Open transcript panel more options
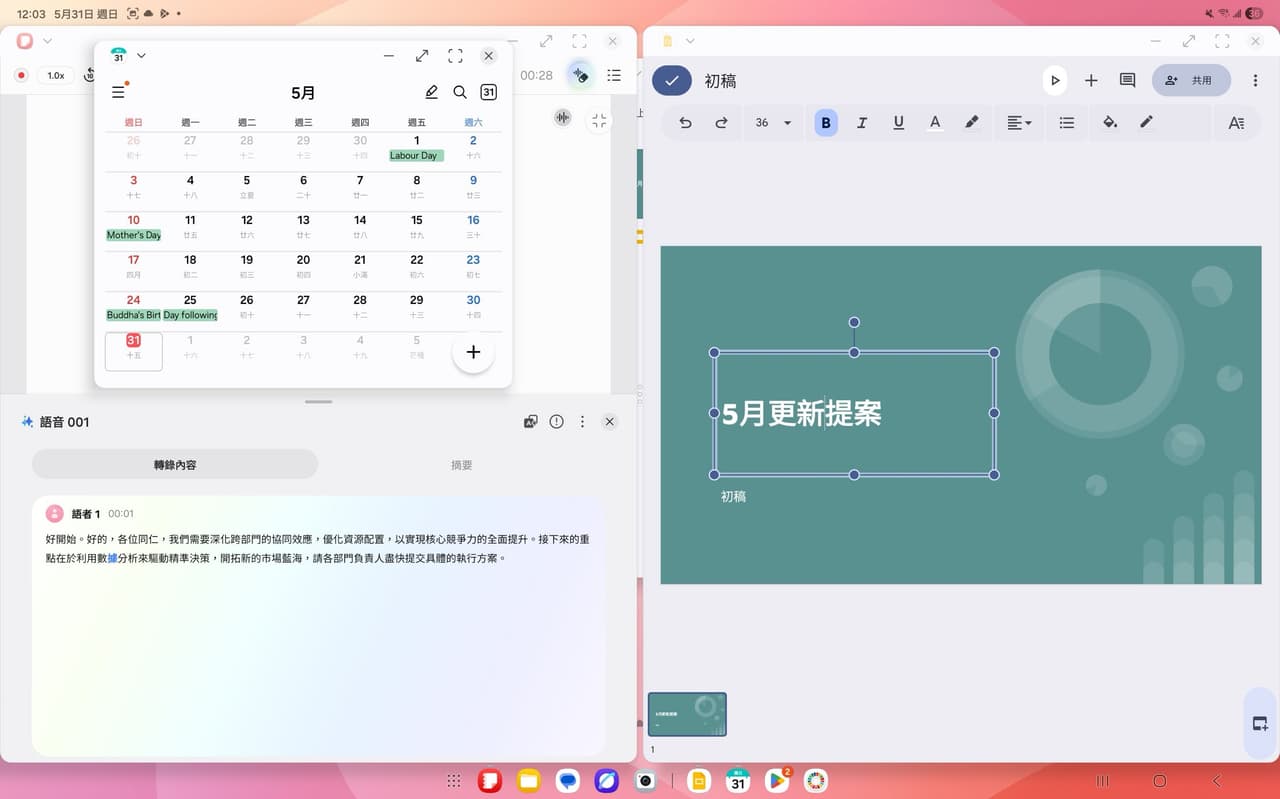1280x799 pixels. click(582, 422)
